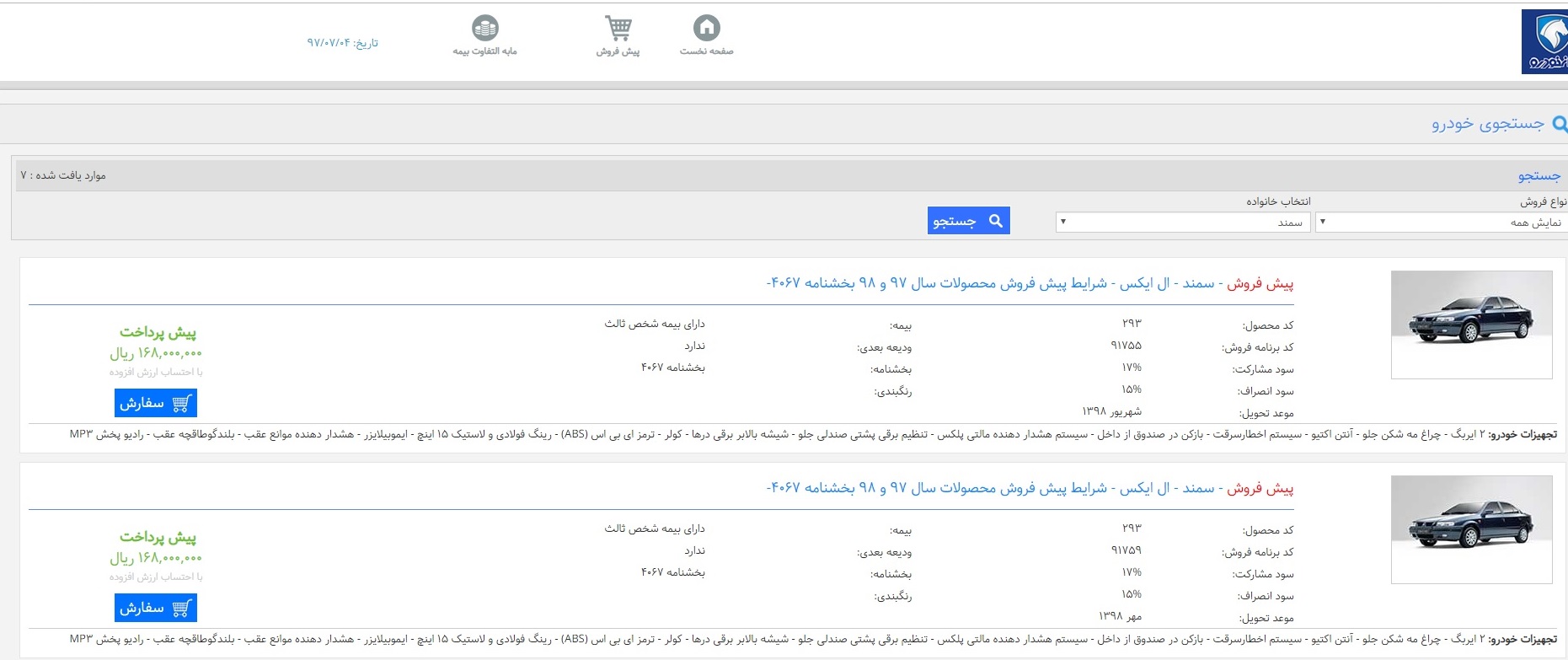
Task: Click the صفحه نخست menu label
Action: [x=707, y=51]
